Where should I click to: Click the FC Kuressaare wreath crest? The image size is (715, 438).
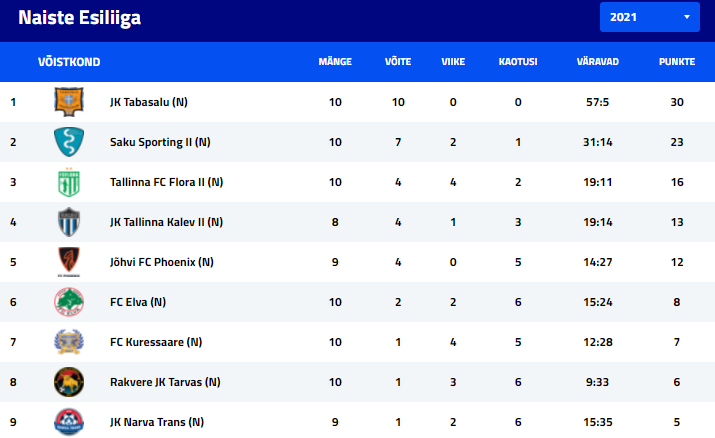pyautogui.click(x=69, y=342)
